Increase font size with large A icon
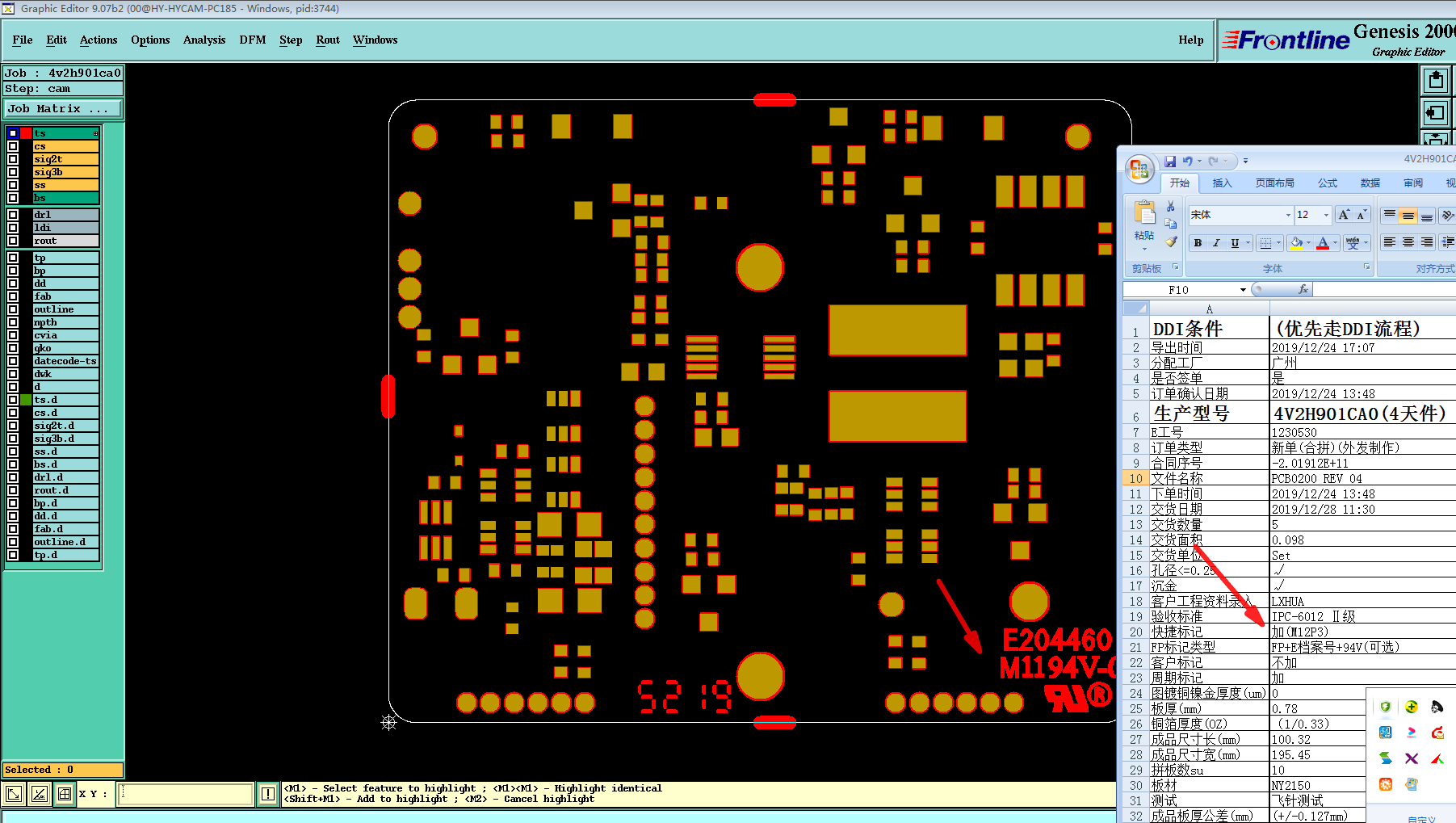Image resolution: width=1456 pixels, height=823 pixels. click(1344, 215)
